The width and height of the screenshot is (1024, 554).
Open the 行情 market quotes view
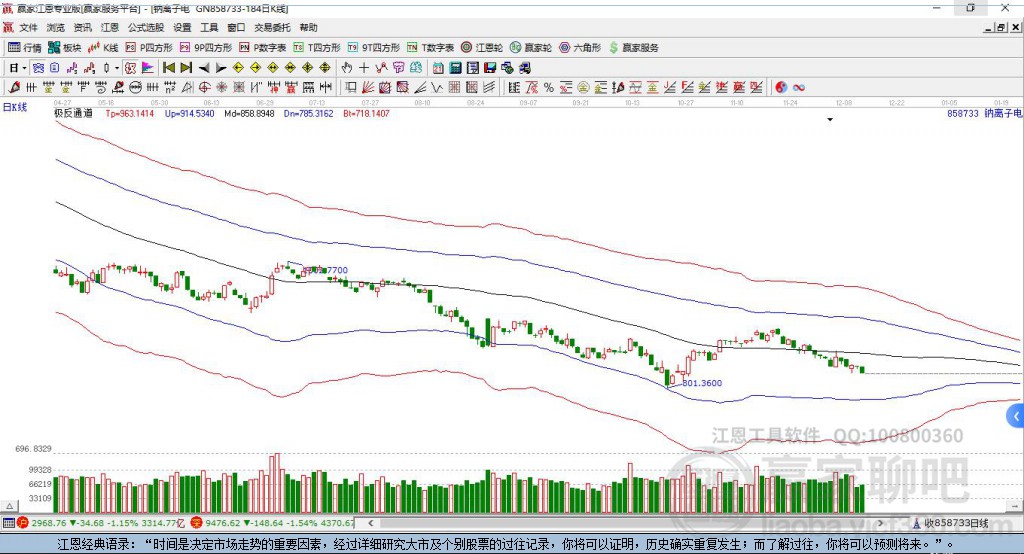(24, 48)
